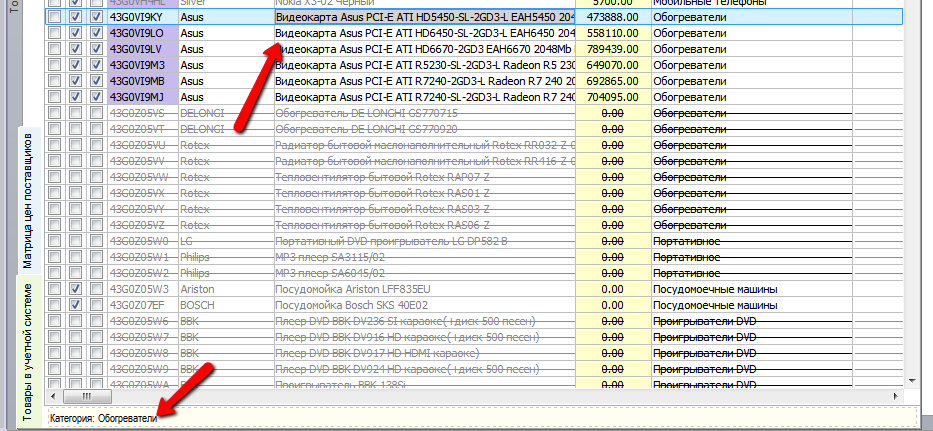Select price cell 649070.00

point(613,65)
